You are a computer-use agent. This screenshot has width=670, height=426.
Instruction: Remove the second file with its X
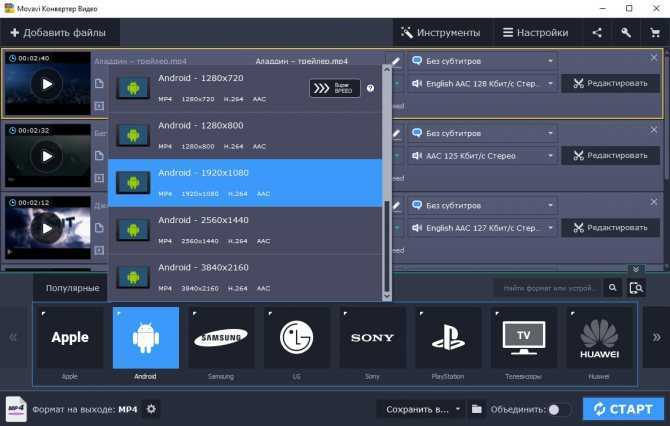[x=654, y=130]
